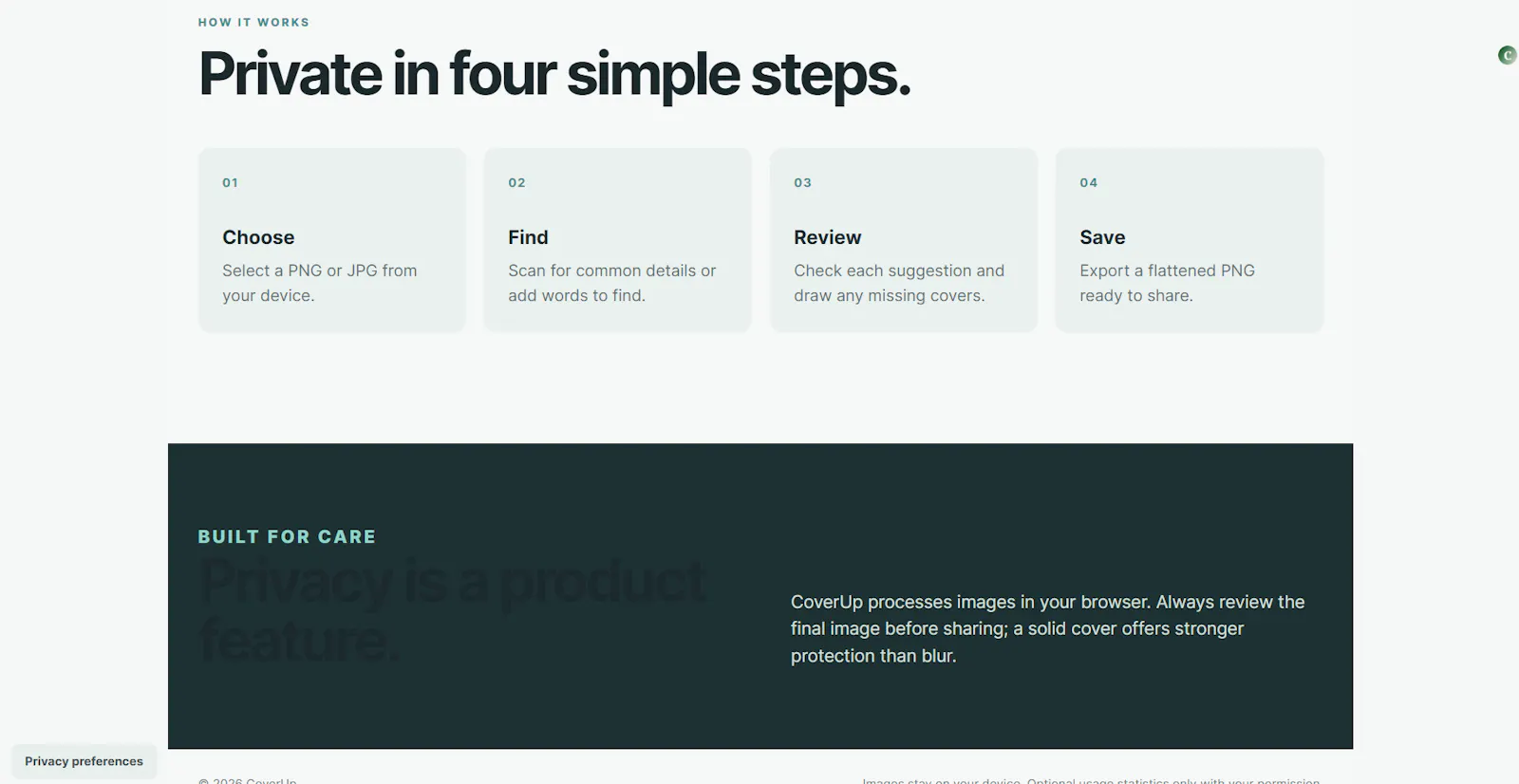1519x784 pixels.
Task: Click 'Select a PNG or JPG' description
Action: pos(320,283)
